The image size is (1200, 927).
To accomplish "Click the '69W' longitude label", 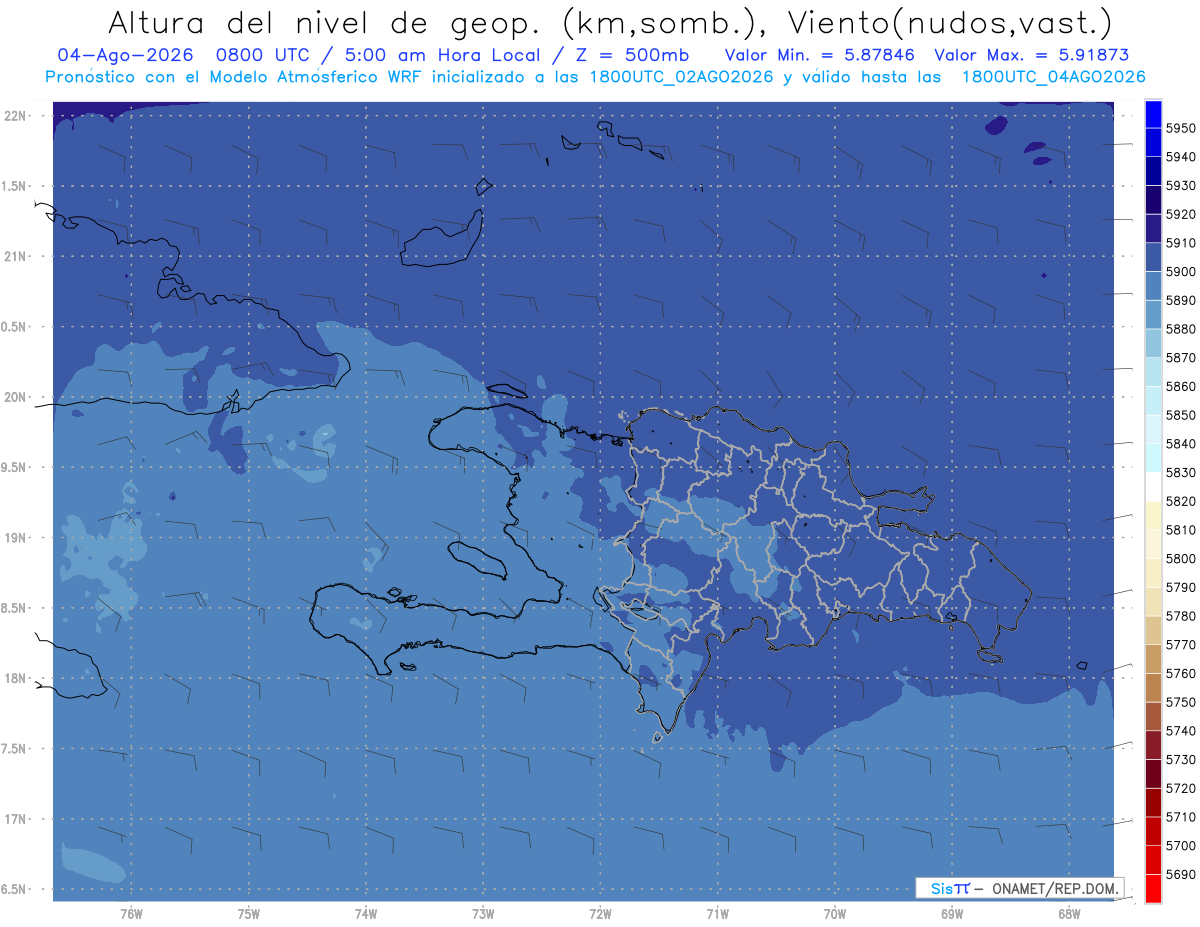I will pos(952,914).
